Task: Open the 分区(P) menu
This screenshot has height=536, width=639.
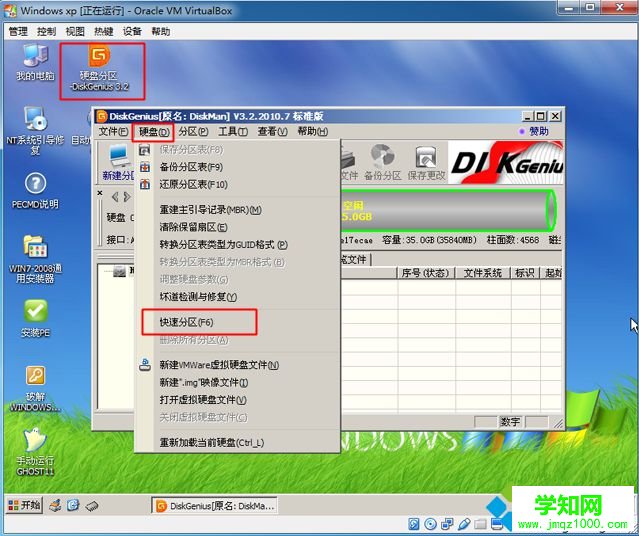Action: click(193, 131)
